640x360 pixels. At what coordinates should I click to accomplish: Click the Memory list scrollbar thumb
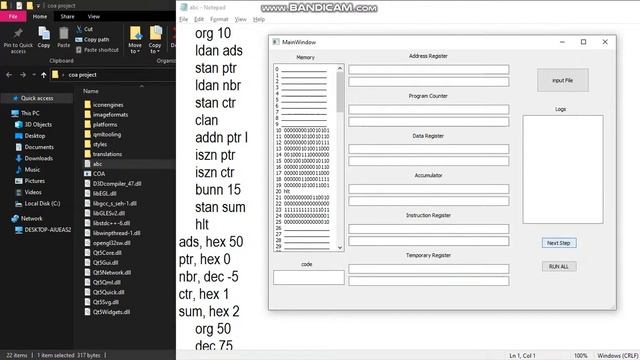(x=340, y=92)
